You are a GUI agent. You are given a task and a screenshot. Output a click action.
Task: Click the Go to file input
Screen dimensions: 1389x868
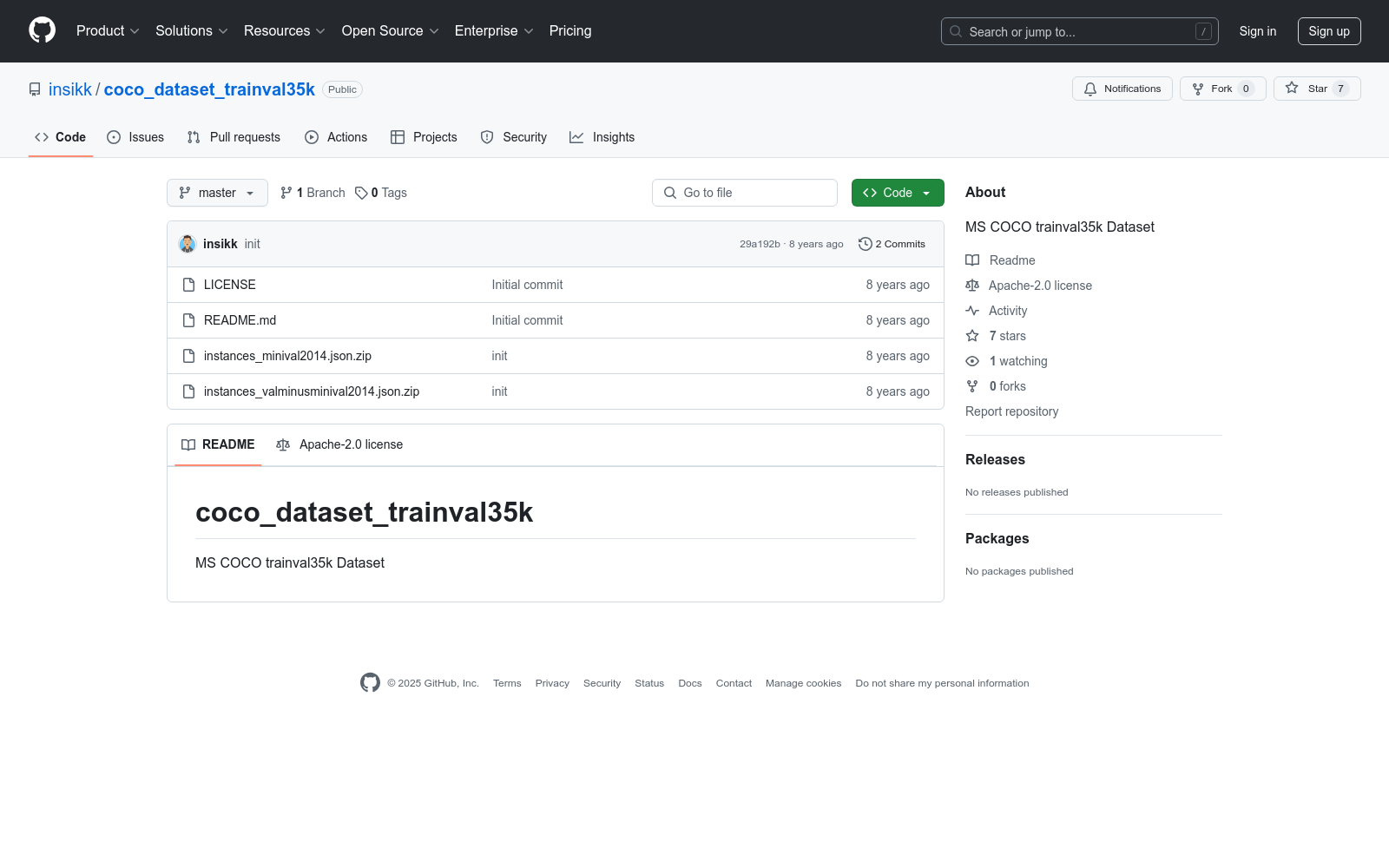[x=745, y=193]
